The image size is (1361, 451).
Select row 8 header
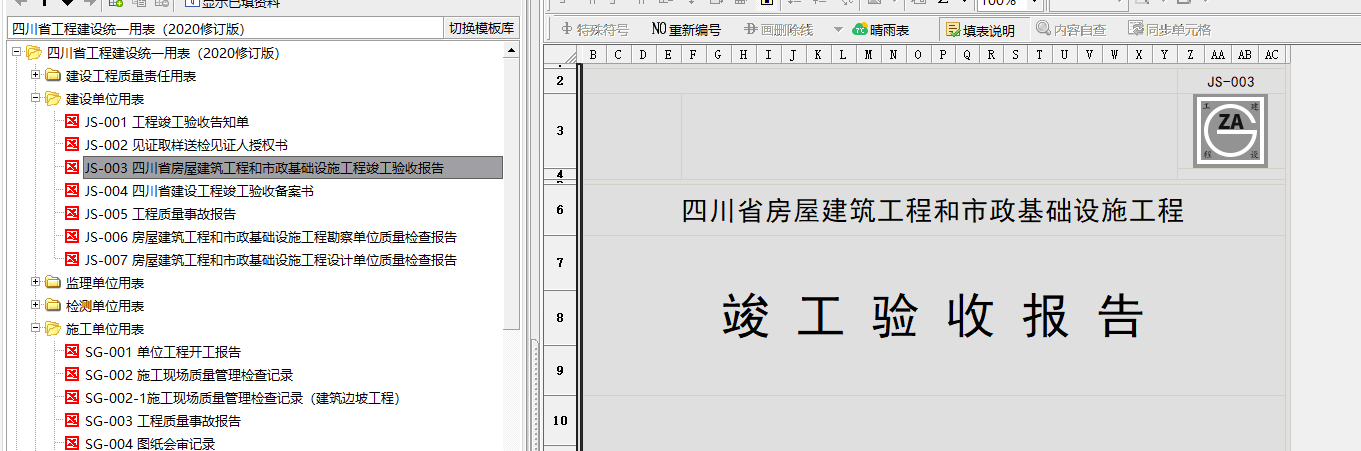pyautogui.click(x=560, y=318)
